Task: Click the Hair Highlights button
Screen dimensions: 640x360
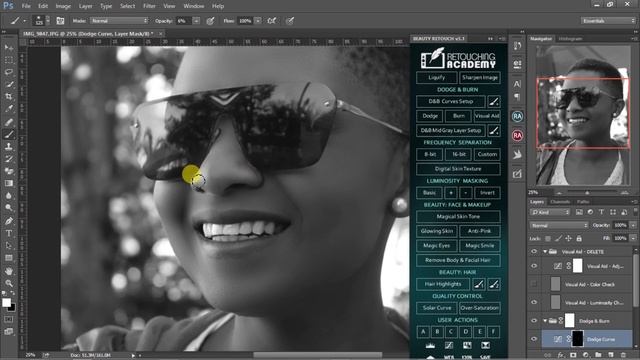Action: (x=443, y=284)
